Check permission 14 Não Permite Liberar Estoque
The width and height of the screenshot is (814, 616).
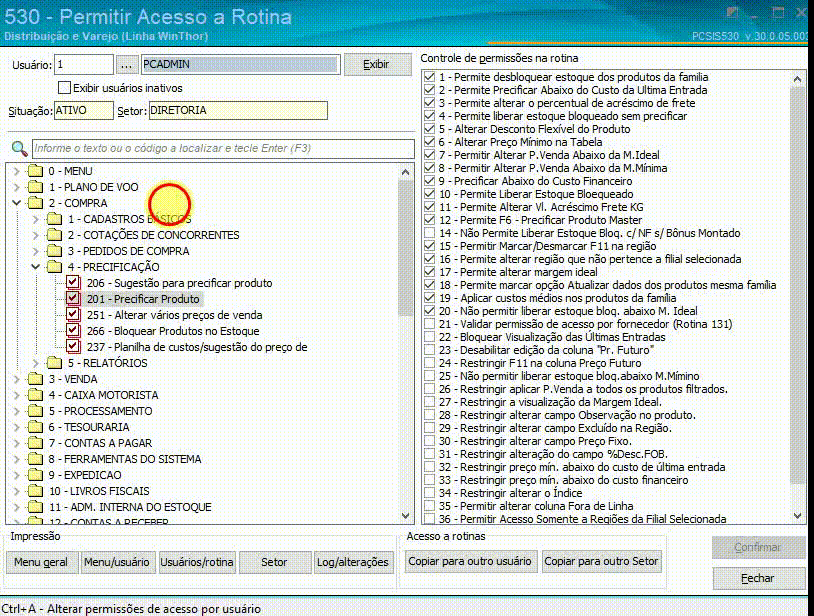coord(430,233)
